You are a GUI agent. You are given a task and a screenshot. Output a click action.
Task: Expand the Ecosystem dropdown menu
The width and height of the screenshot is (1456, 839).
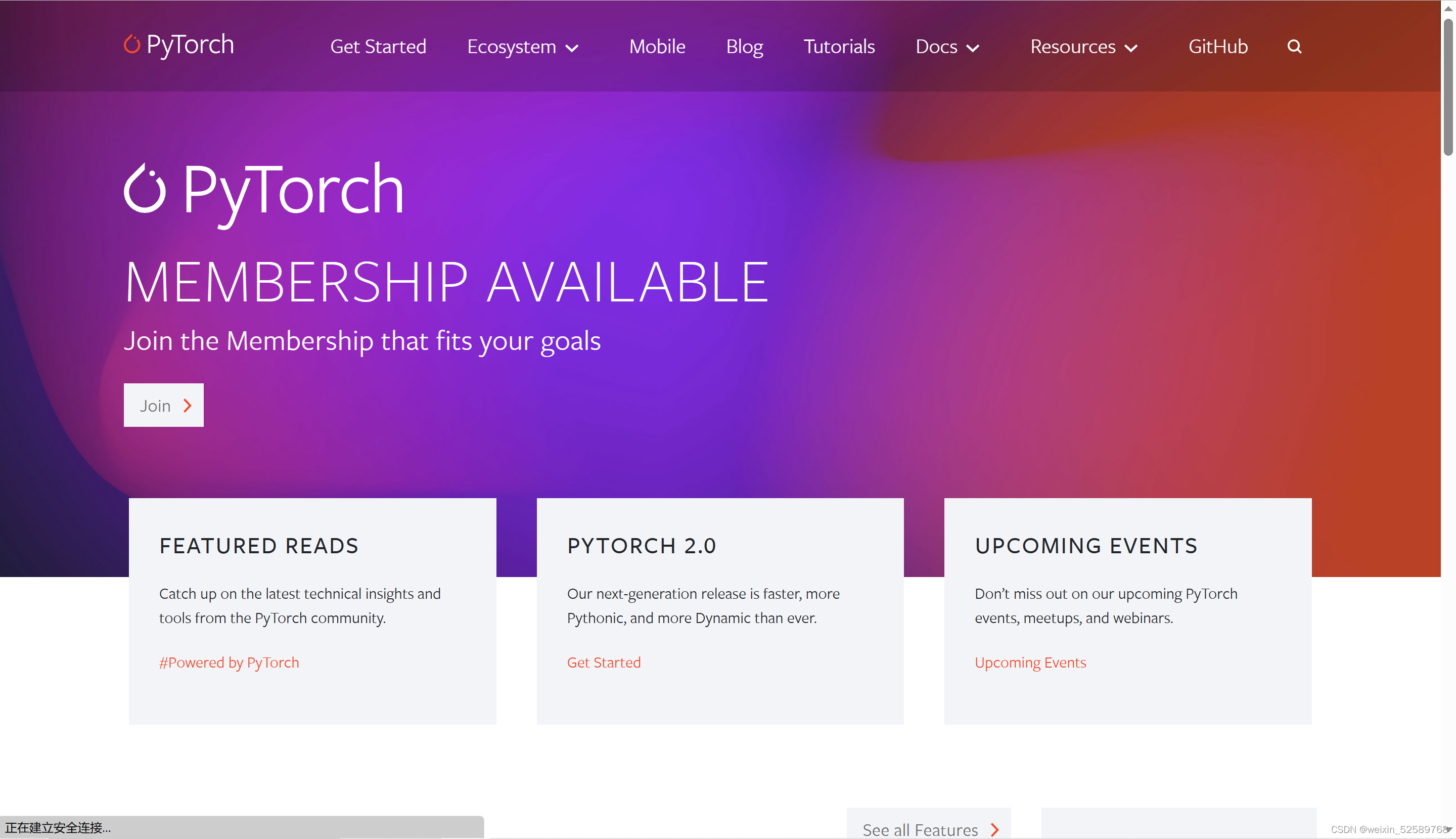522,47
